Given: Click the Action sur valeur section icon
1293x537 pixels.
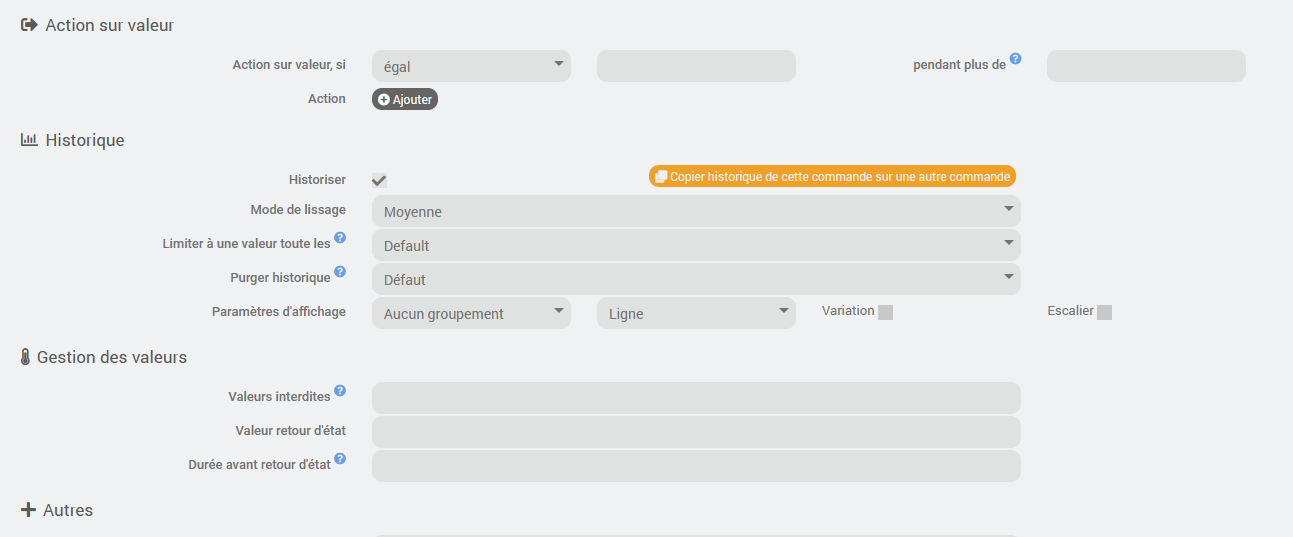Looking at the screenshot, I should tap(29, 25).
